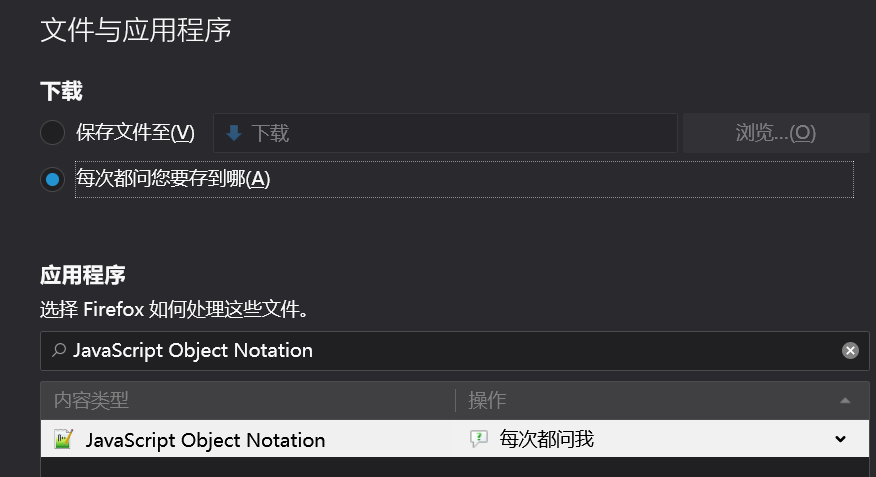876x477 pixels.
Task: Click the JavaScript Object Notation search field
Action: (440, 350)
